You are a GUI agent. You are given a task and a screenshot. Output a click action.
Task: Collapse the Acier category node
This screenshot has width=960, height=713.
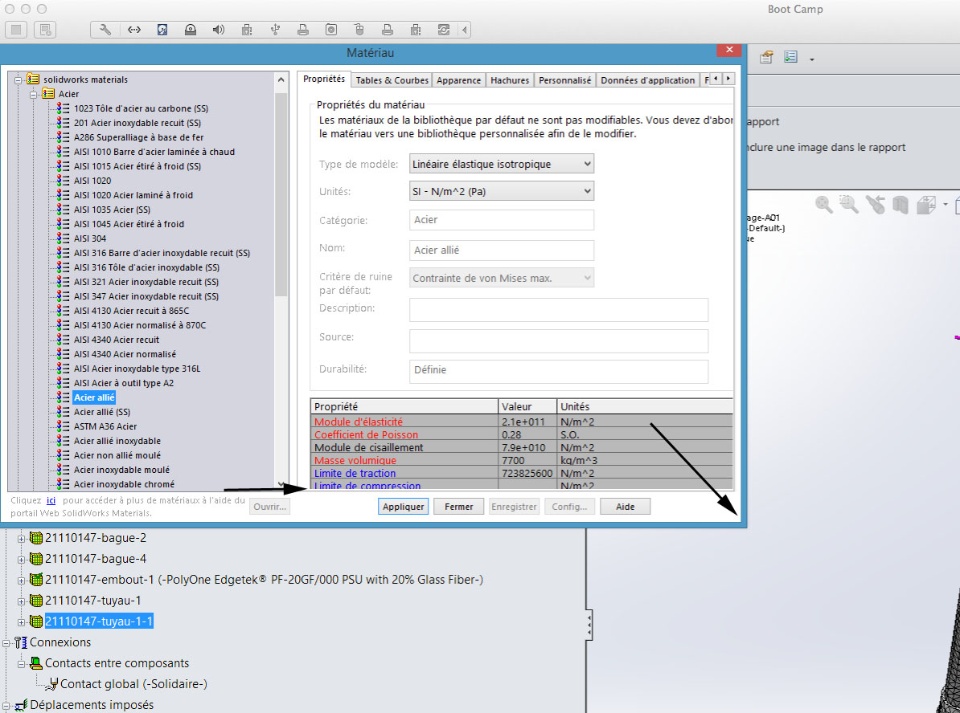pyautogui.click(x=34, y=94)
